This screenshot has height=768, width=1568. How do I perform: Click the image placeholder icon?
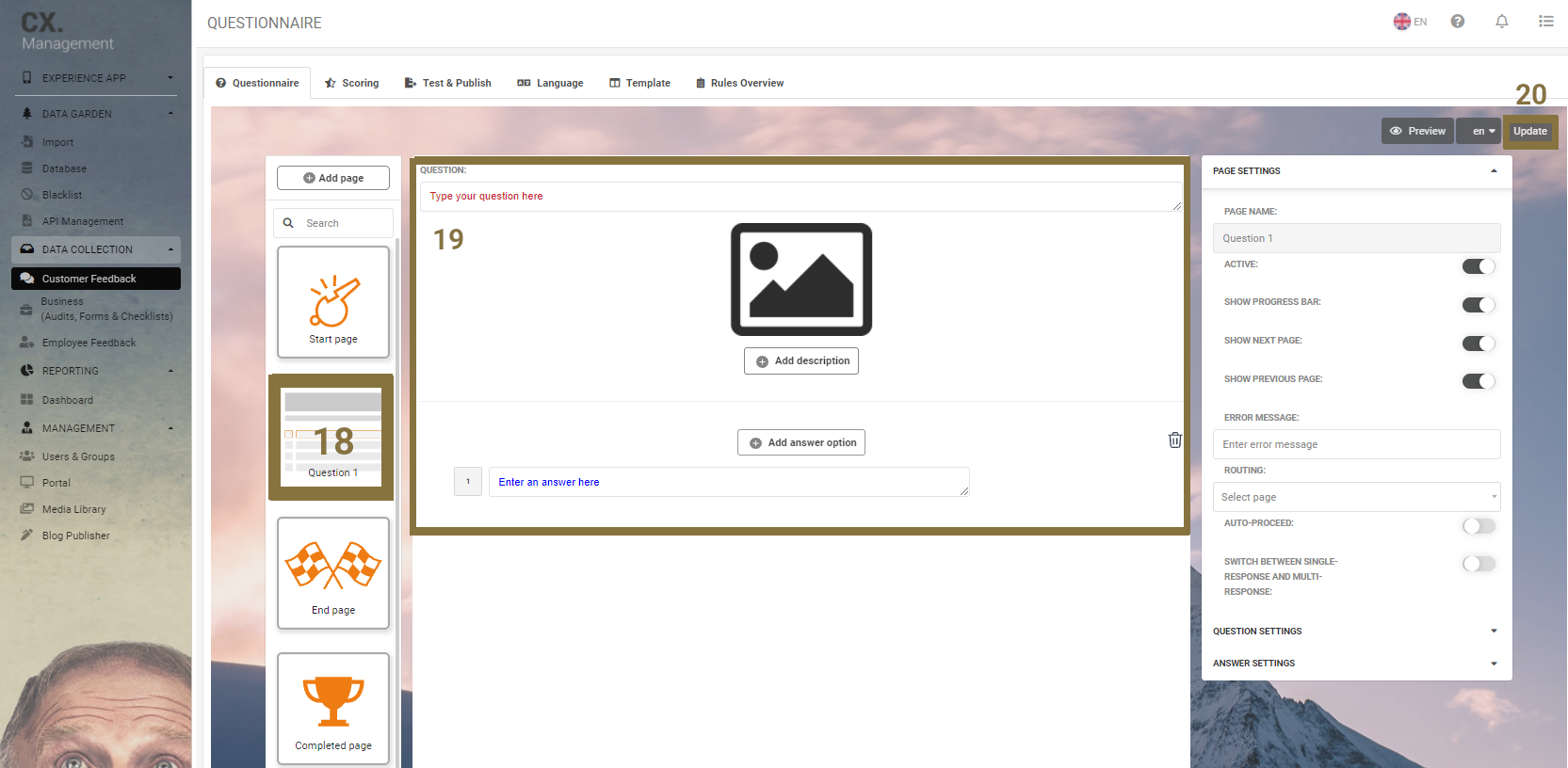tap(801, 280)
